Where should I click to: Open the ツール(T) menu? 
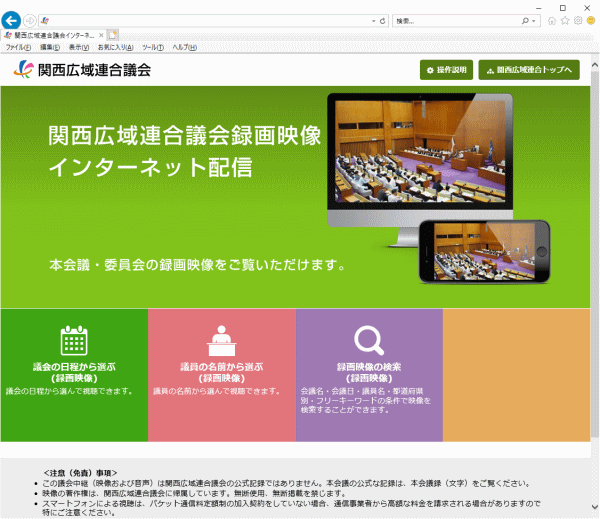point(153,47)
